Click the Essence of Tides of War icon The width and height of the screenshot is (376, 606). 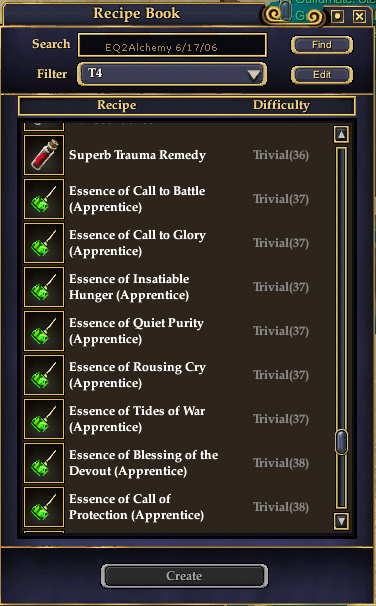pos(44,419)
